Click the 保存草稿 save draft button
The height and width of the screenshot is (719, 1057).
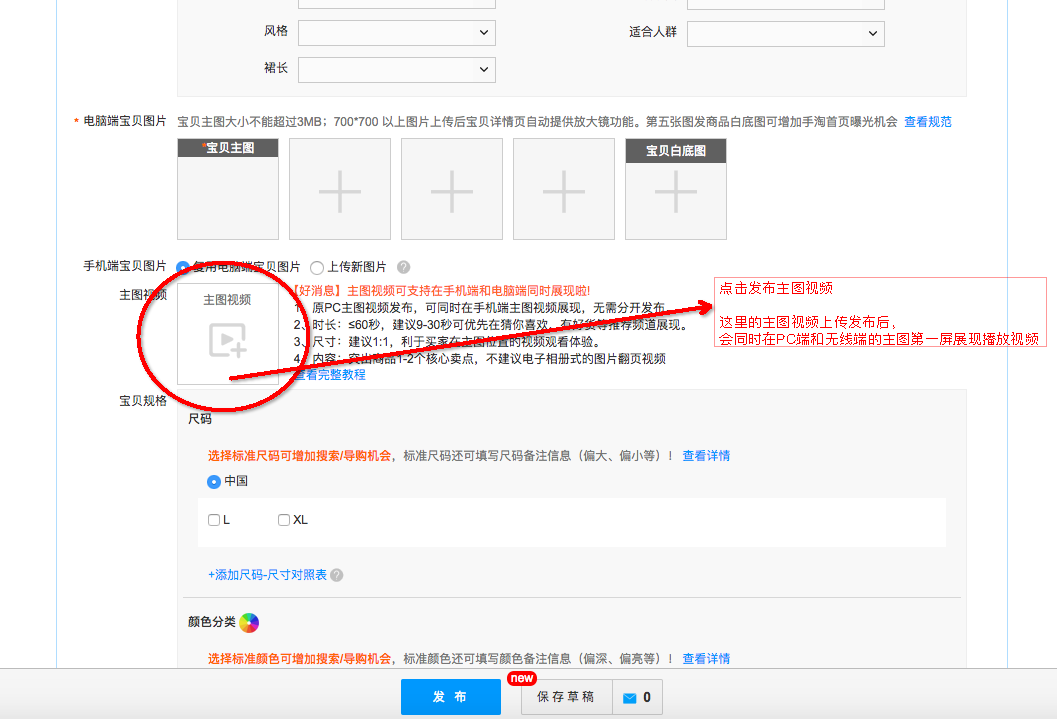coord(566,697)
